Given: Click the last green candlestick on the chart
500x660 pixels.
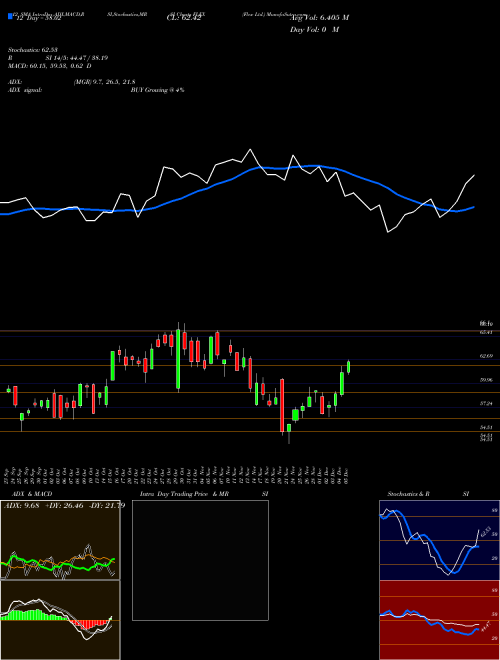Looking at the screenshot, I should (348, 367).
